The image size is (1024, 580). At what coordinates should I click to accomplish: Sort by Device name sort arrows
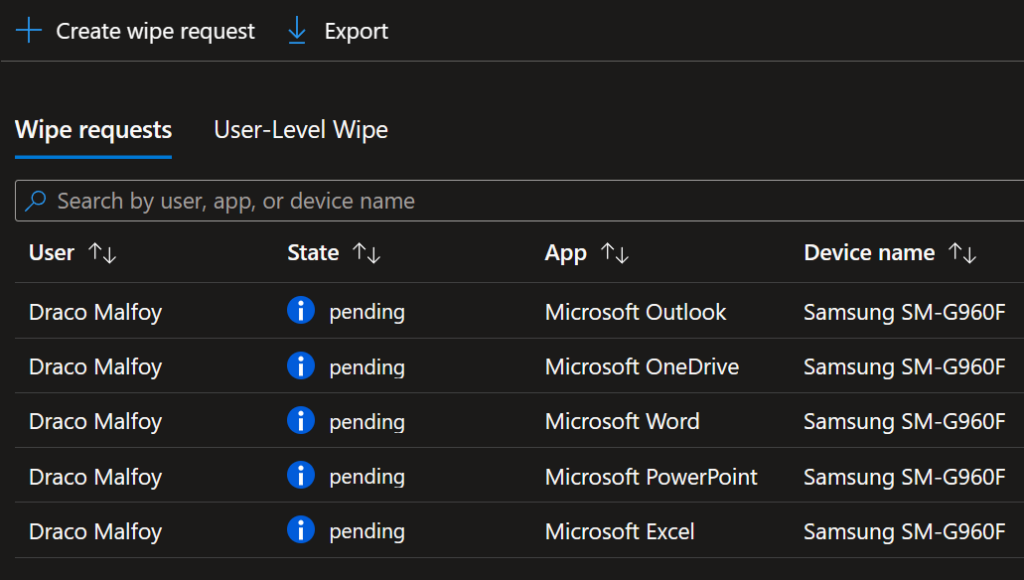(x=962, y=253)
